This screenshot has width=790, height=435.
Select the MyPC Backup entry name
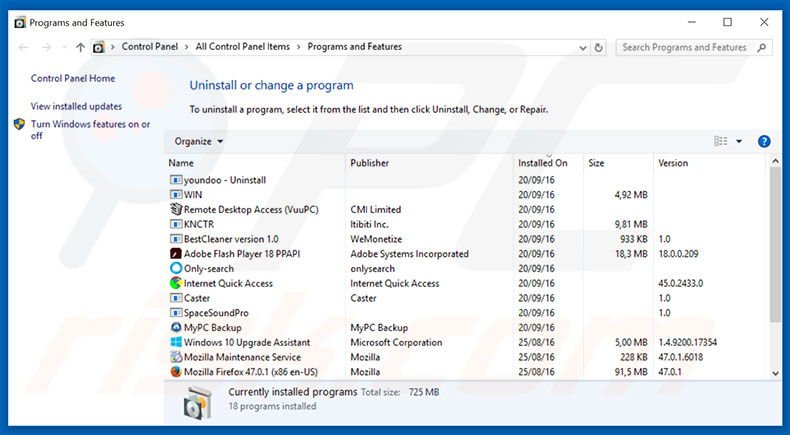pyautogui.click(x=213, y=328)
